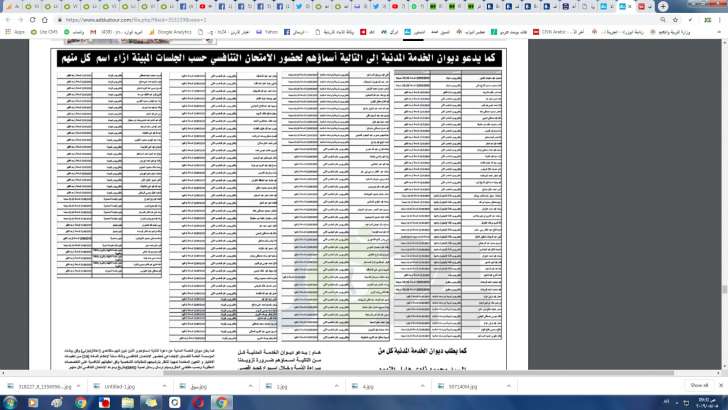Close the downloads bar

[720, 383]
